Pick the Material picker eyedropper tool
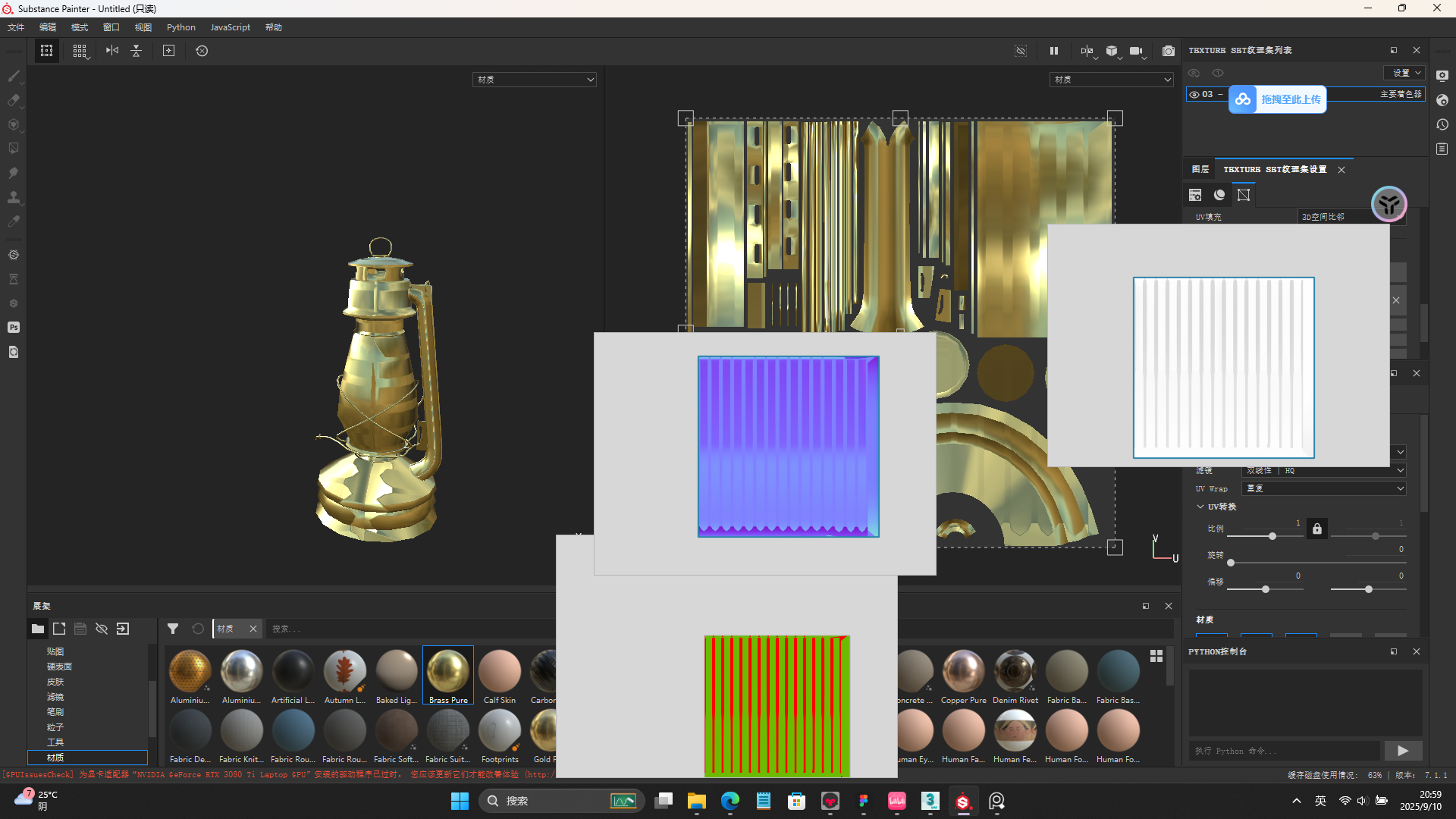This screenshot has height=819, width=1456. pyautogui.click(x=14, y=221)
